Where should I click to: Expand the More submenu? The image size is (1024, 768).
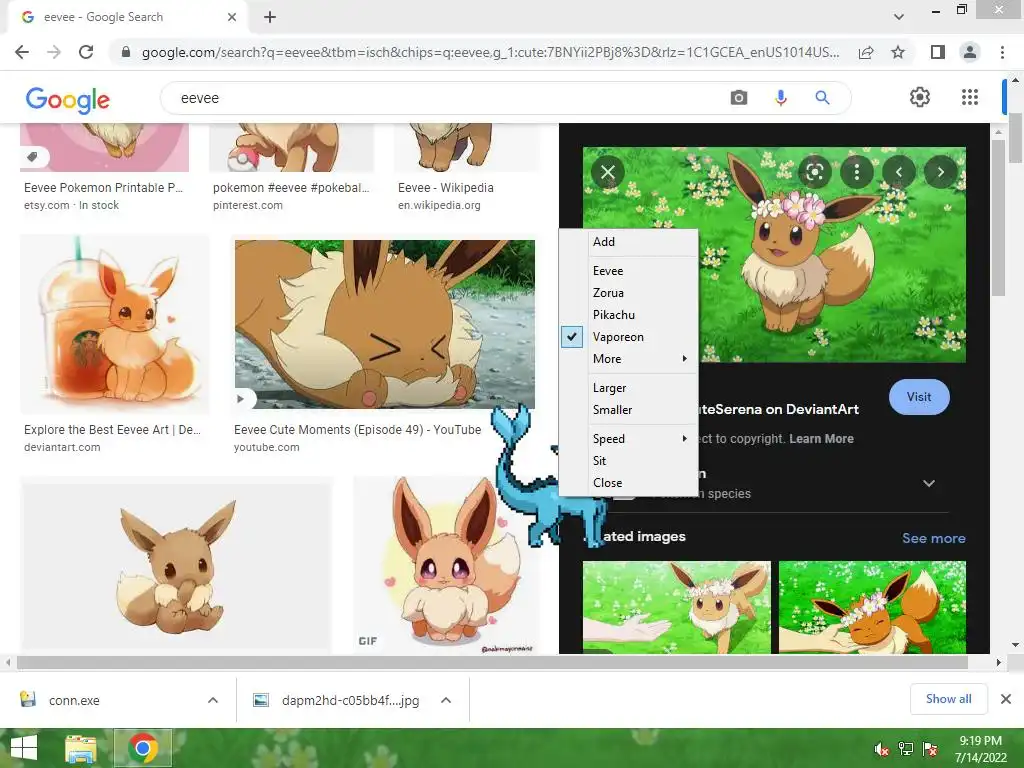(x=629, y=359)
